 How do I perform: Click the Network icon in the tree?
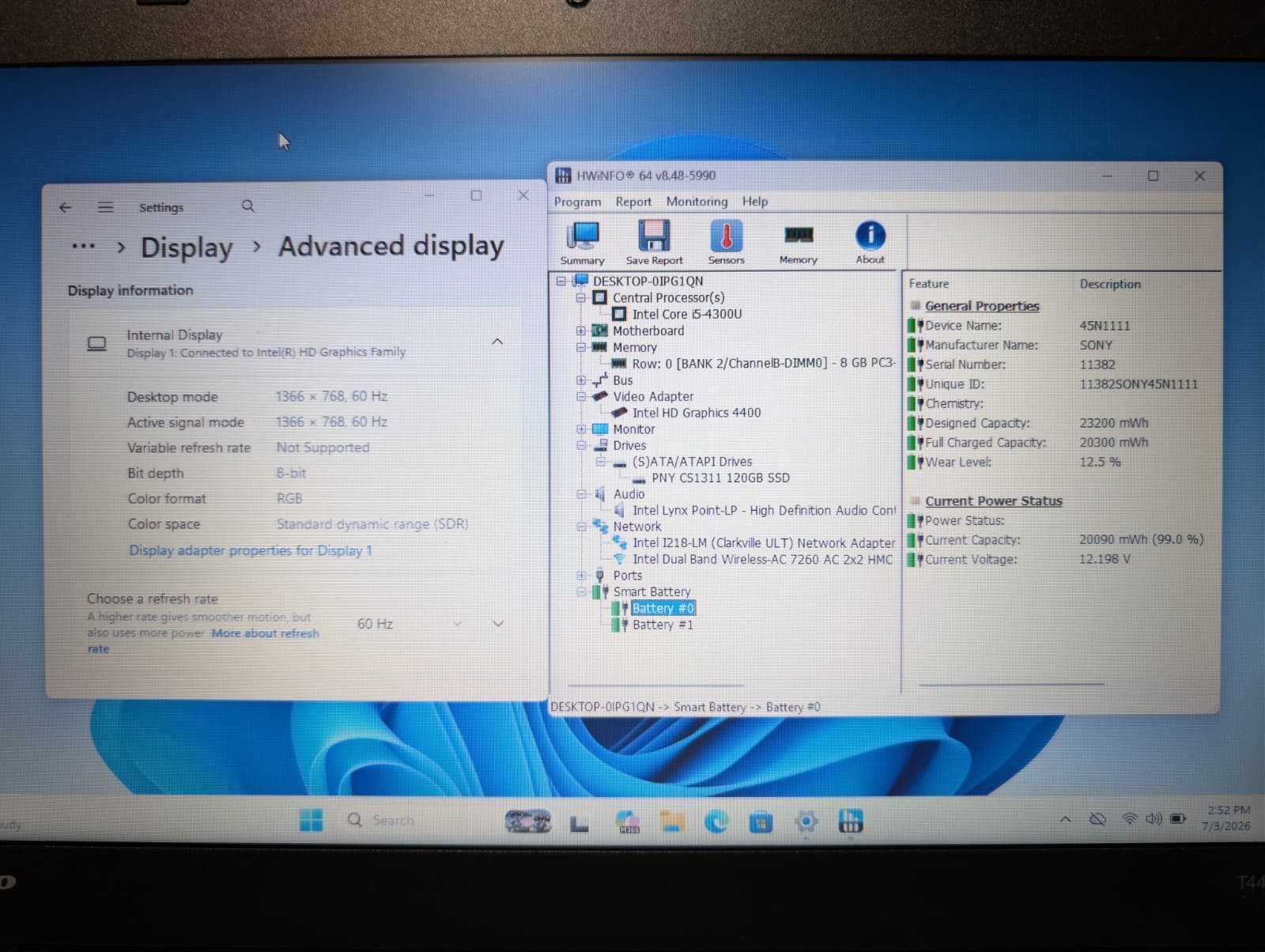click(600, 527)
